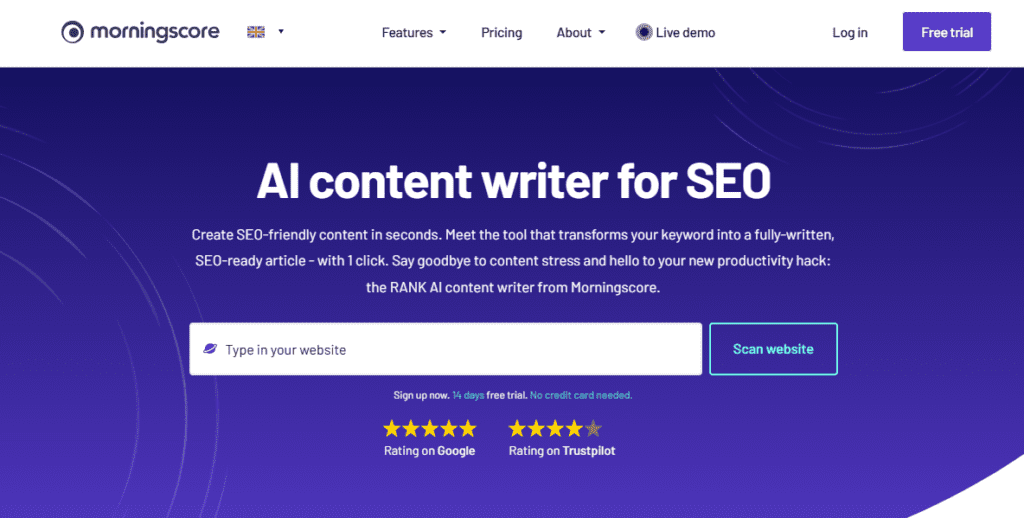Open the language selector dropdown arrow
The image size is (1024, 518).
281,32
